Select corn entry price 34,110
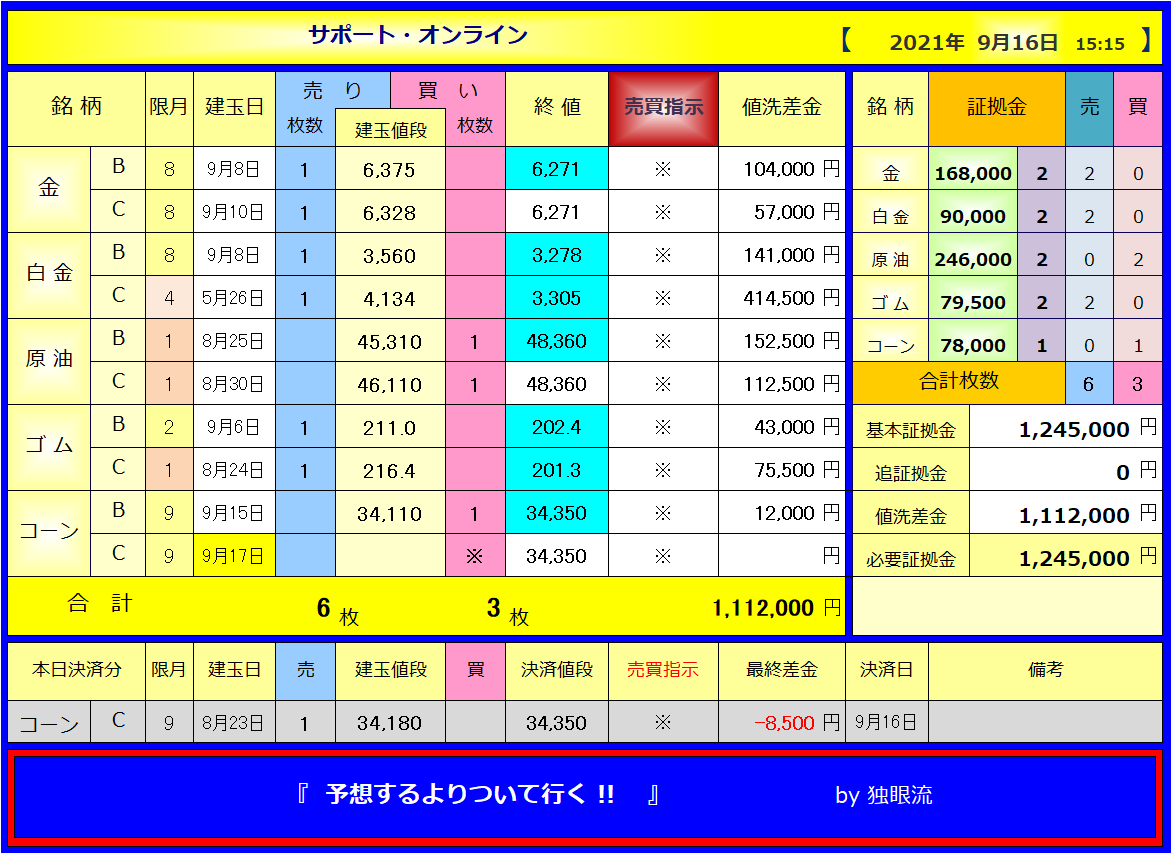 (x=391, y=513)
